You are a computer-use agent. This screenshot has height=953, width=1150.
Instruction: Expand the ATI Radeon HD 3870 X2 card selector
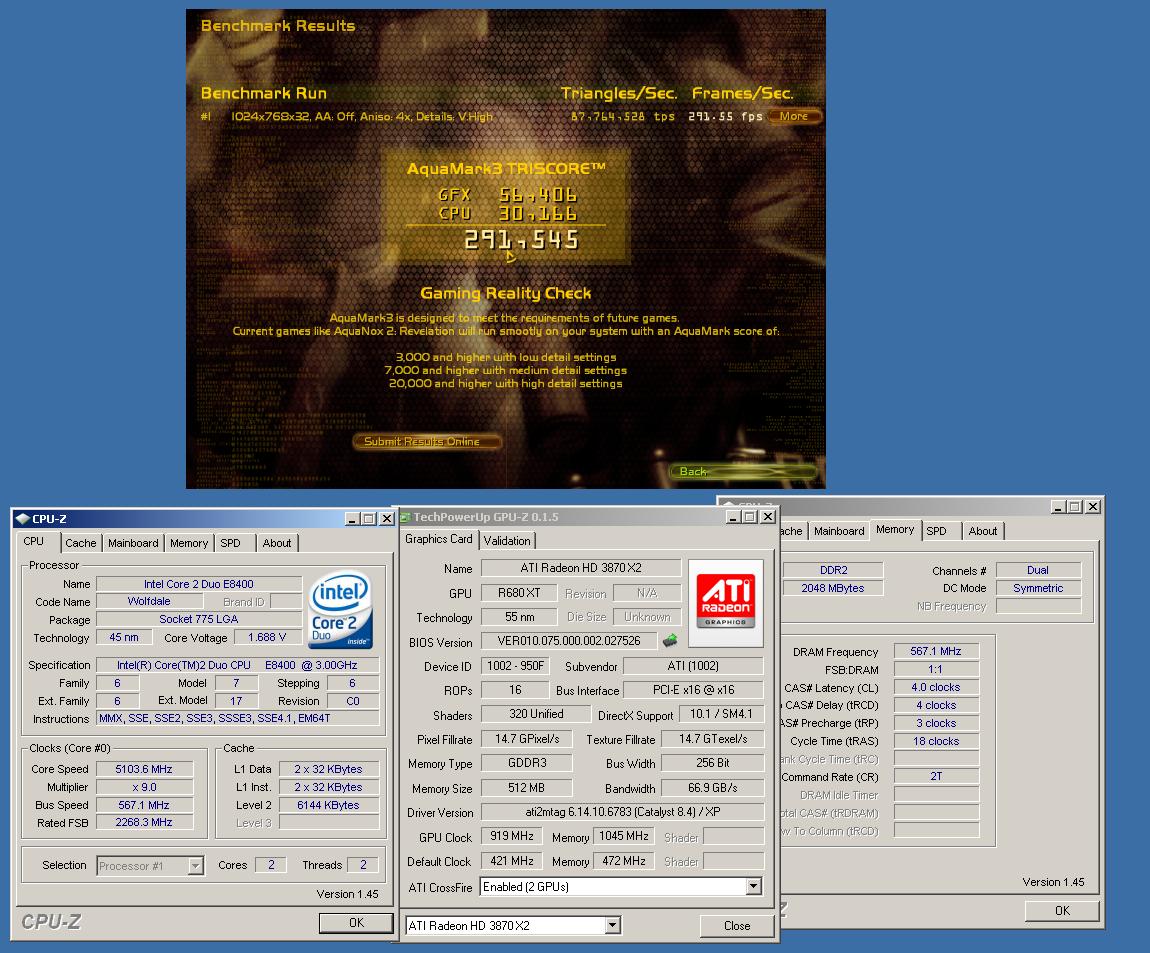coord(613,926)
